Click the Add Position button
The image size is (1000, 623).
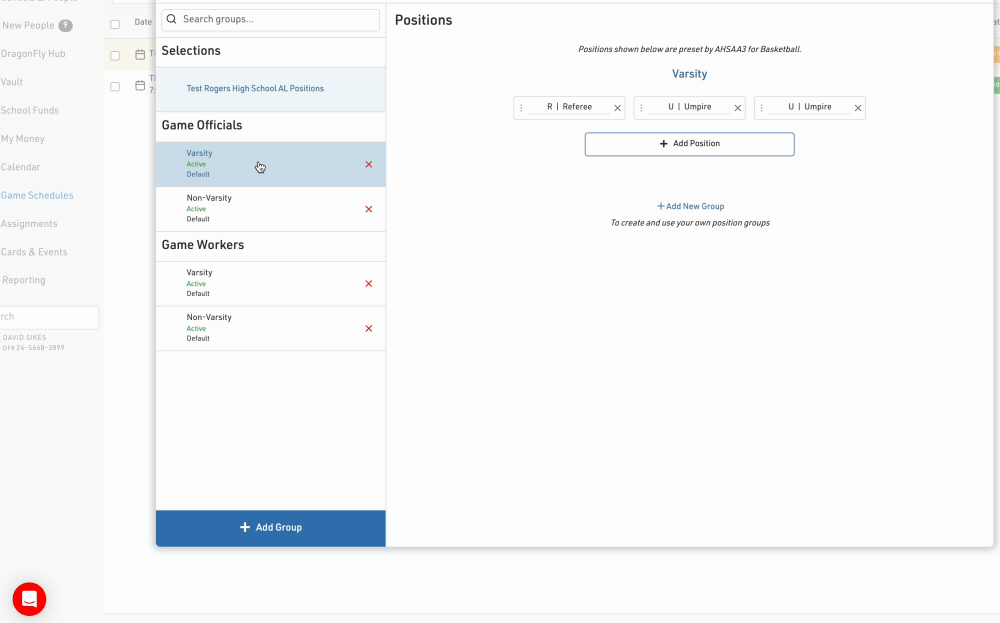click(689, 144)
